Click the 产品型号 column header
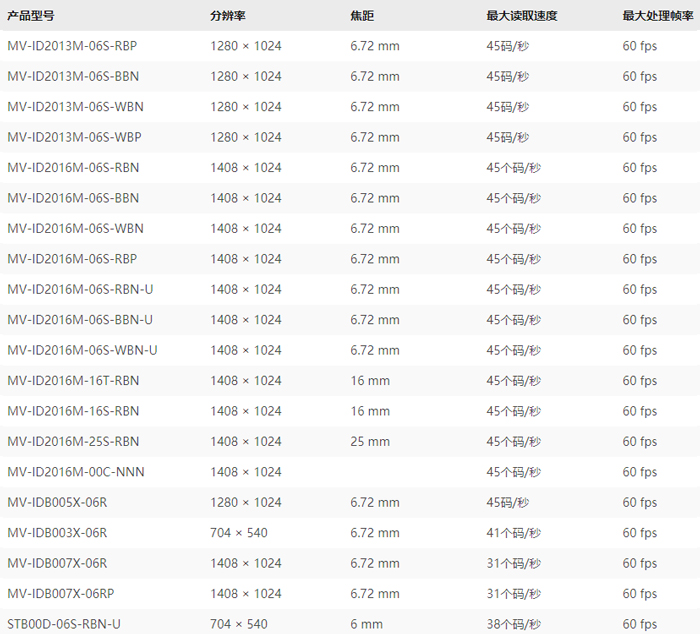This screenshot has width=700, height=634. [x=29, y=16]
